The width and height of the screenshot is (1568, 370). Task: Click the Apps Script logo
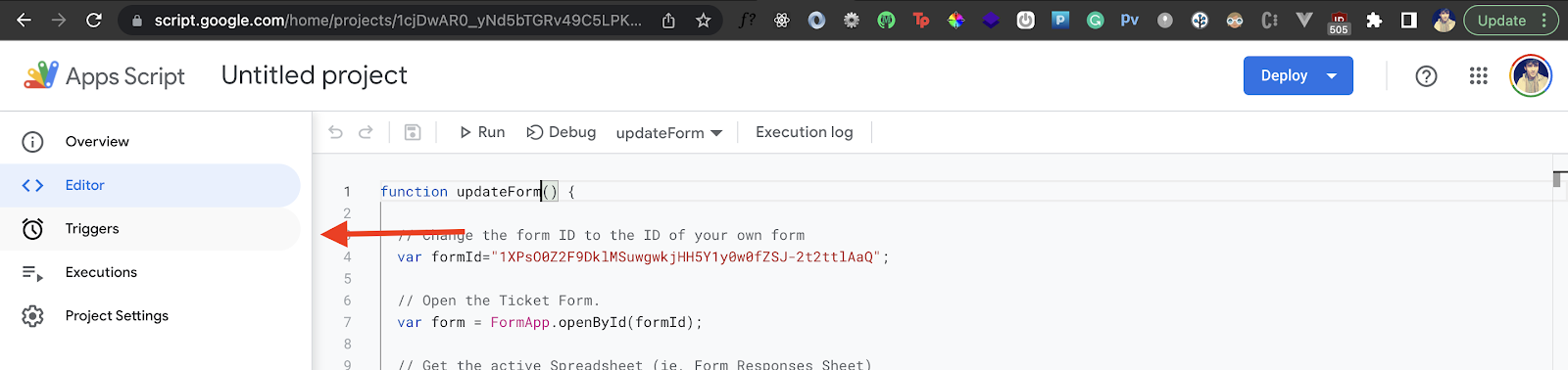click(x=104, y=75)
